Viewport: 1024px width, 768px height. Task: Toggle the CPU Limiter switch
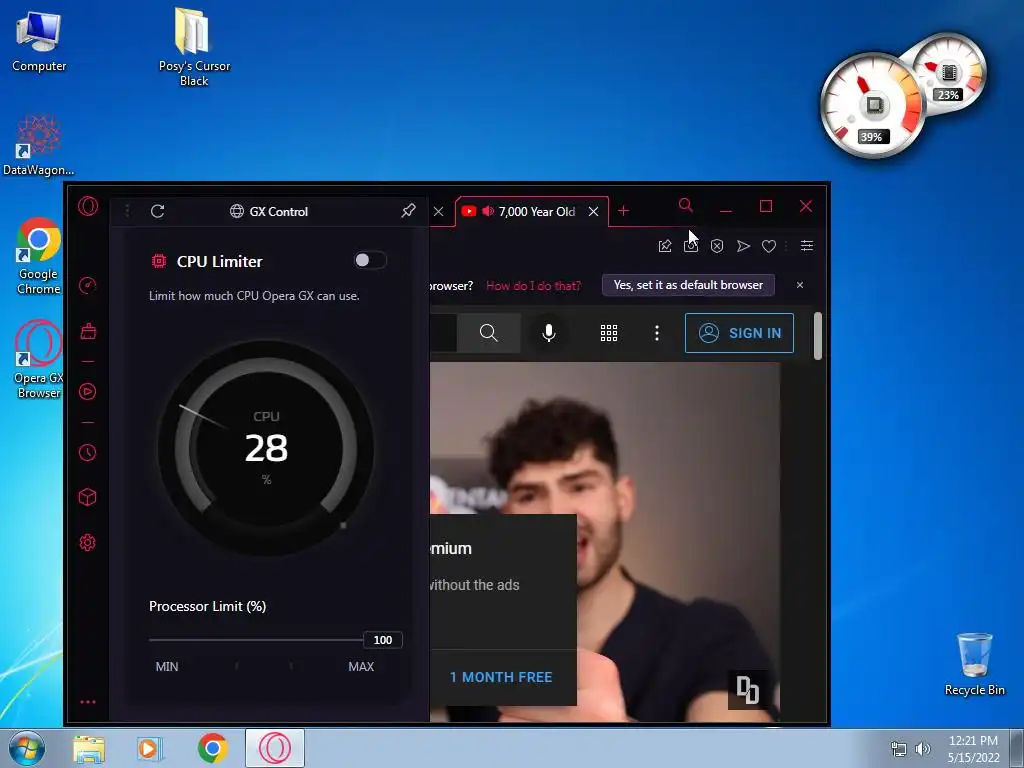(x=370, y=261)
